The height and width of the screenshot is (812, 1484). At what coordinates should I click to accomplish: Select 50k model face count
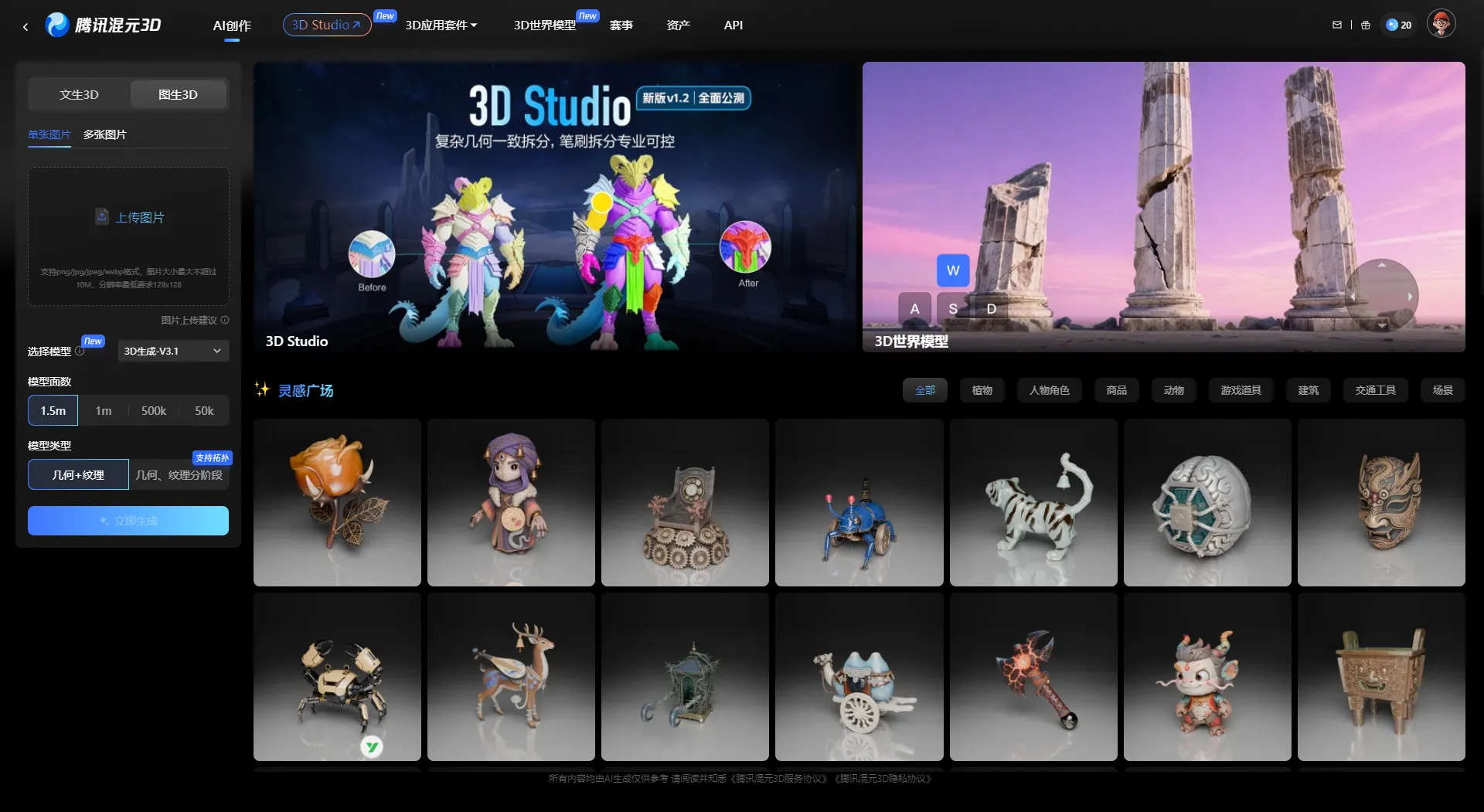204,410
